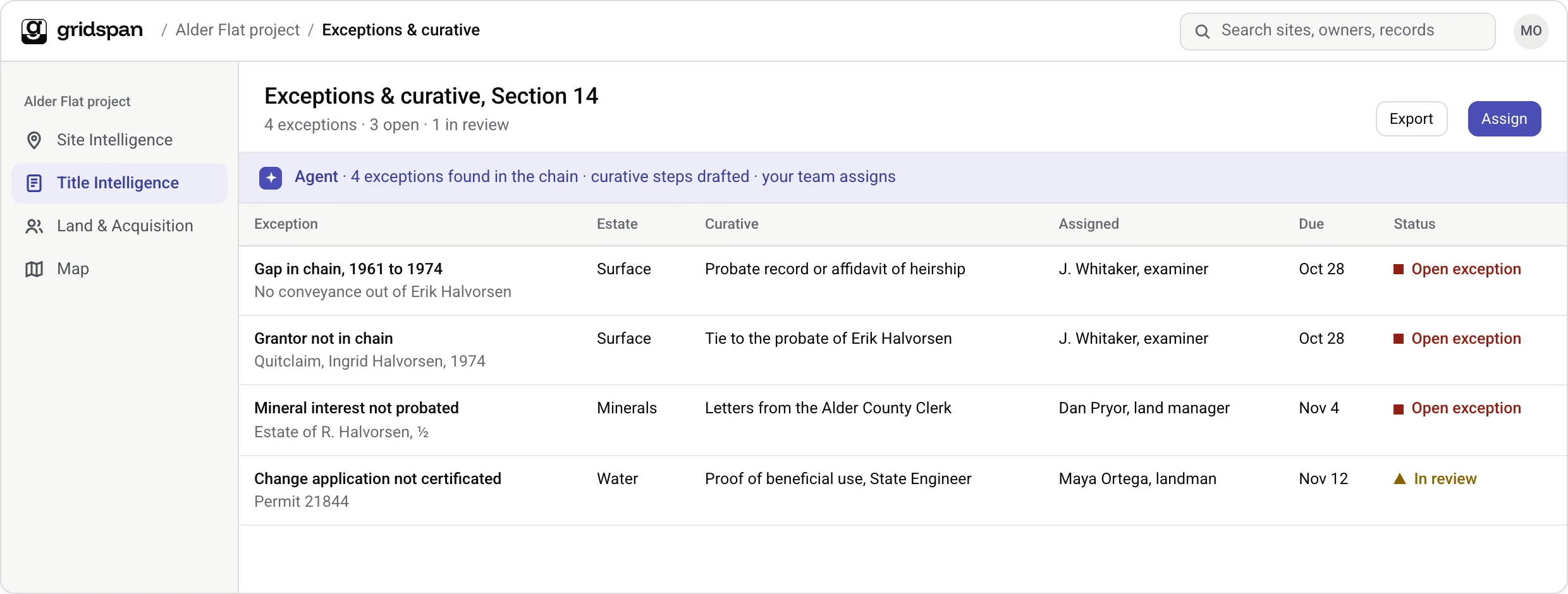Click the Due column header
Screen dimensions: 1568x594
(1311, 224)
